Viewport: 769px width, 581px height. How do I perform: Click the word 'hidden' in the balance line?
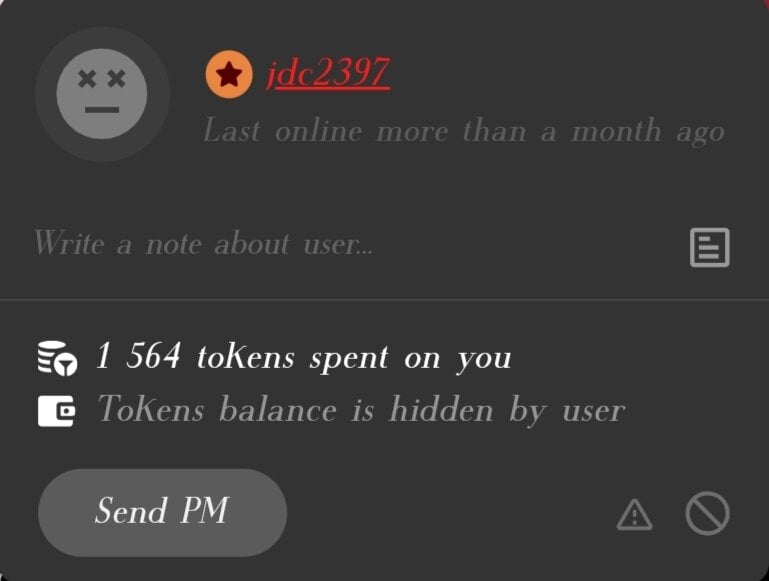(441, 408)
